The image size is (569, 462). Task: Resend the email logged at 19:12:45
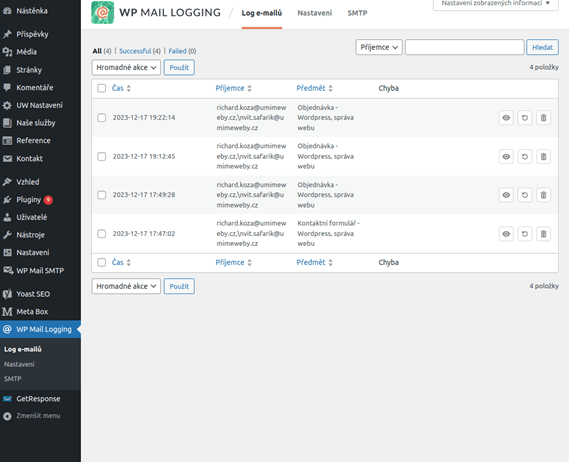pos(525,156)
